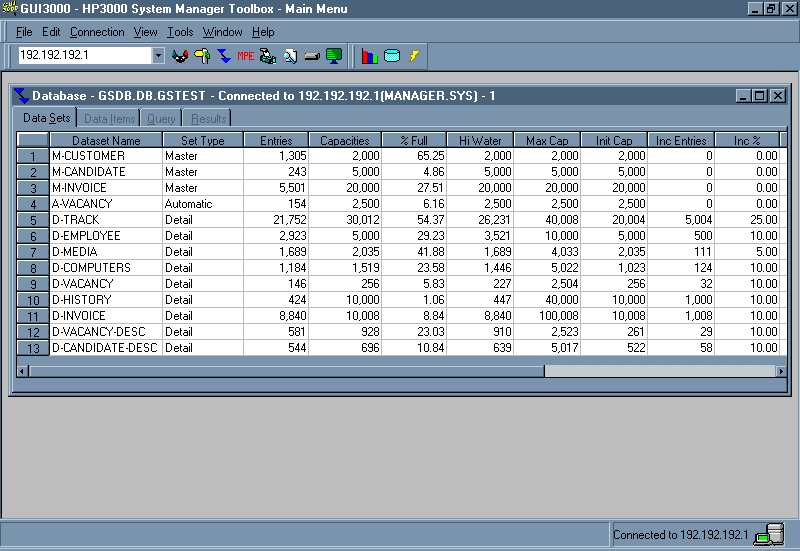Open the IP address dropdown list
This screenshot has width=800, height=551.
pos(158,56)
